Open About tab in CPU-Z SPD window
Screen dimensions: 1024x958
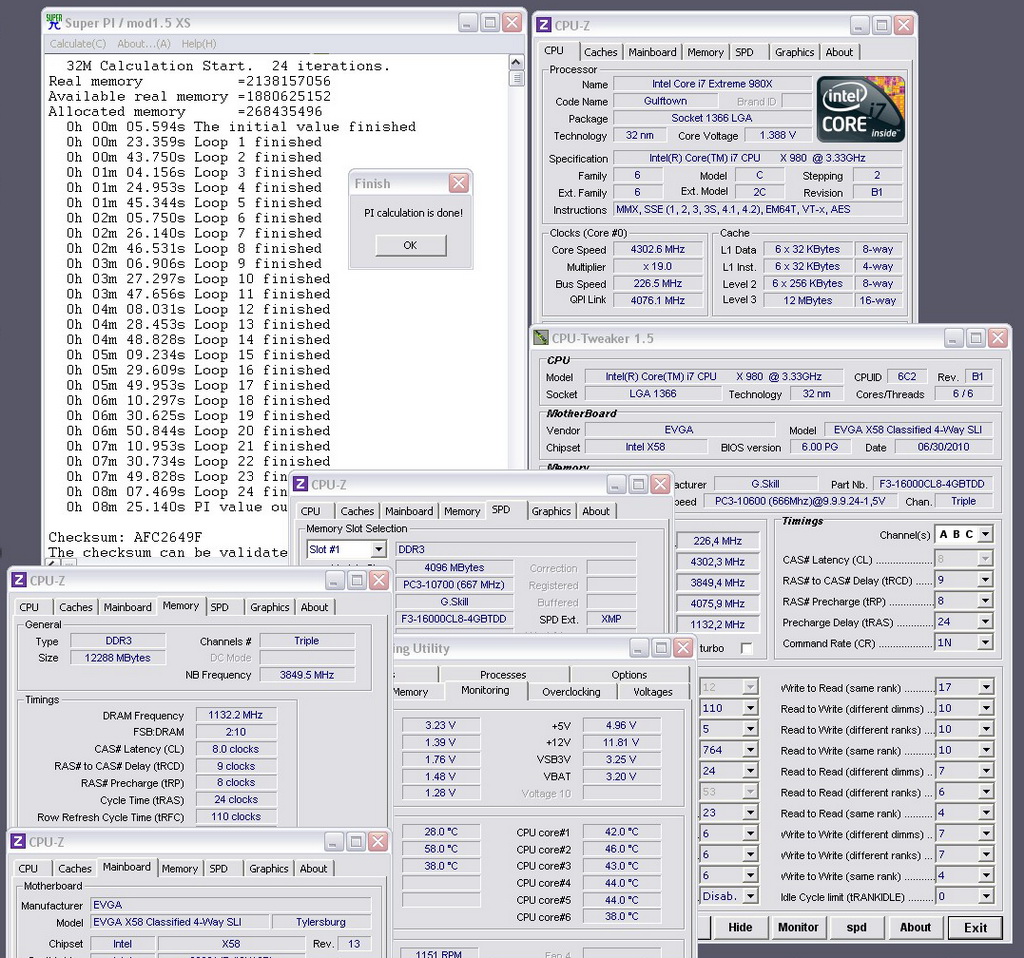tap(596, 511)
